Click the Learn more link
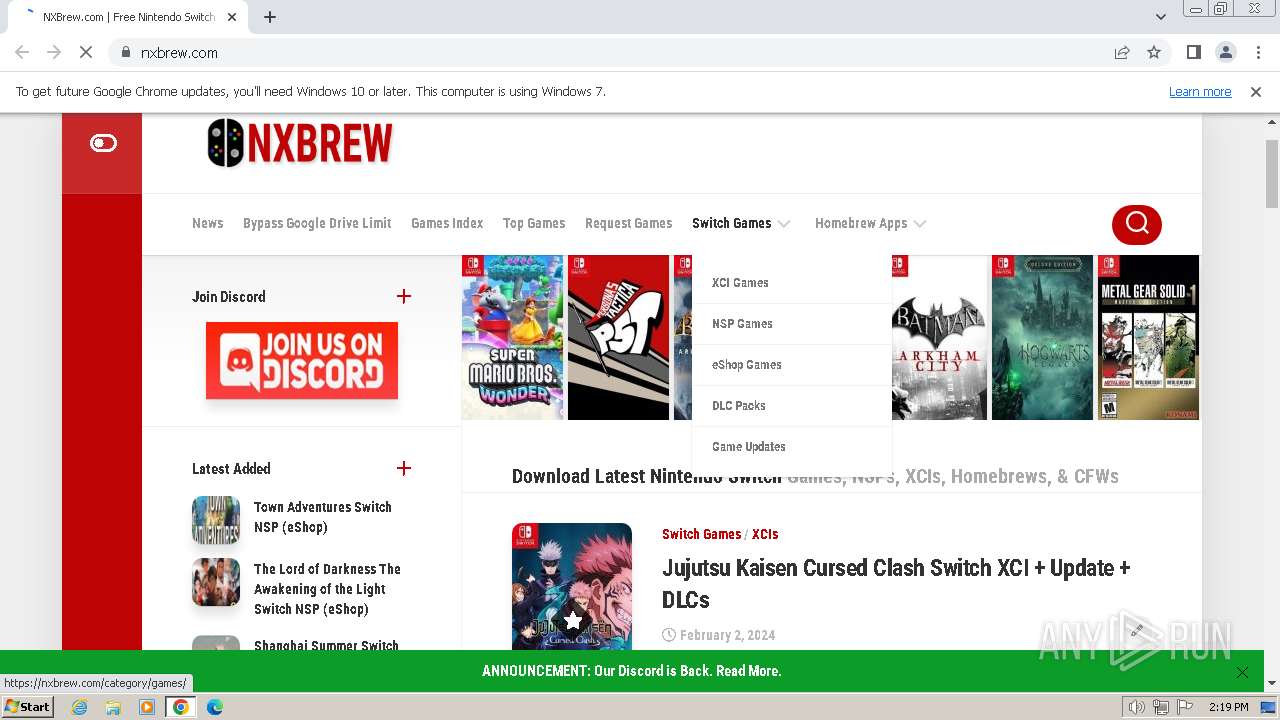1280x720 pixels. (x=1200, y=91)
